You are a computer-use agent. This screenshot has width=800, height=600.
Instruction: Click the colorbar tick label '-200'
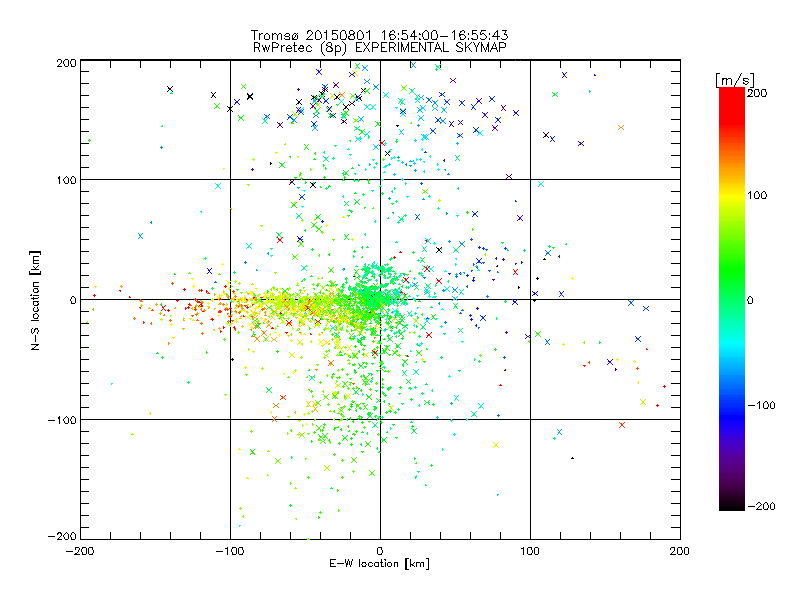coord(761,506)
